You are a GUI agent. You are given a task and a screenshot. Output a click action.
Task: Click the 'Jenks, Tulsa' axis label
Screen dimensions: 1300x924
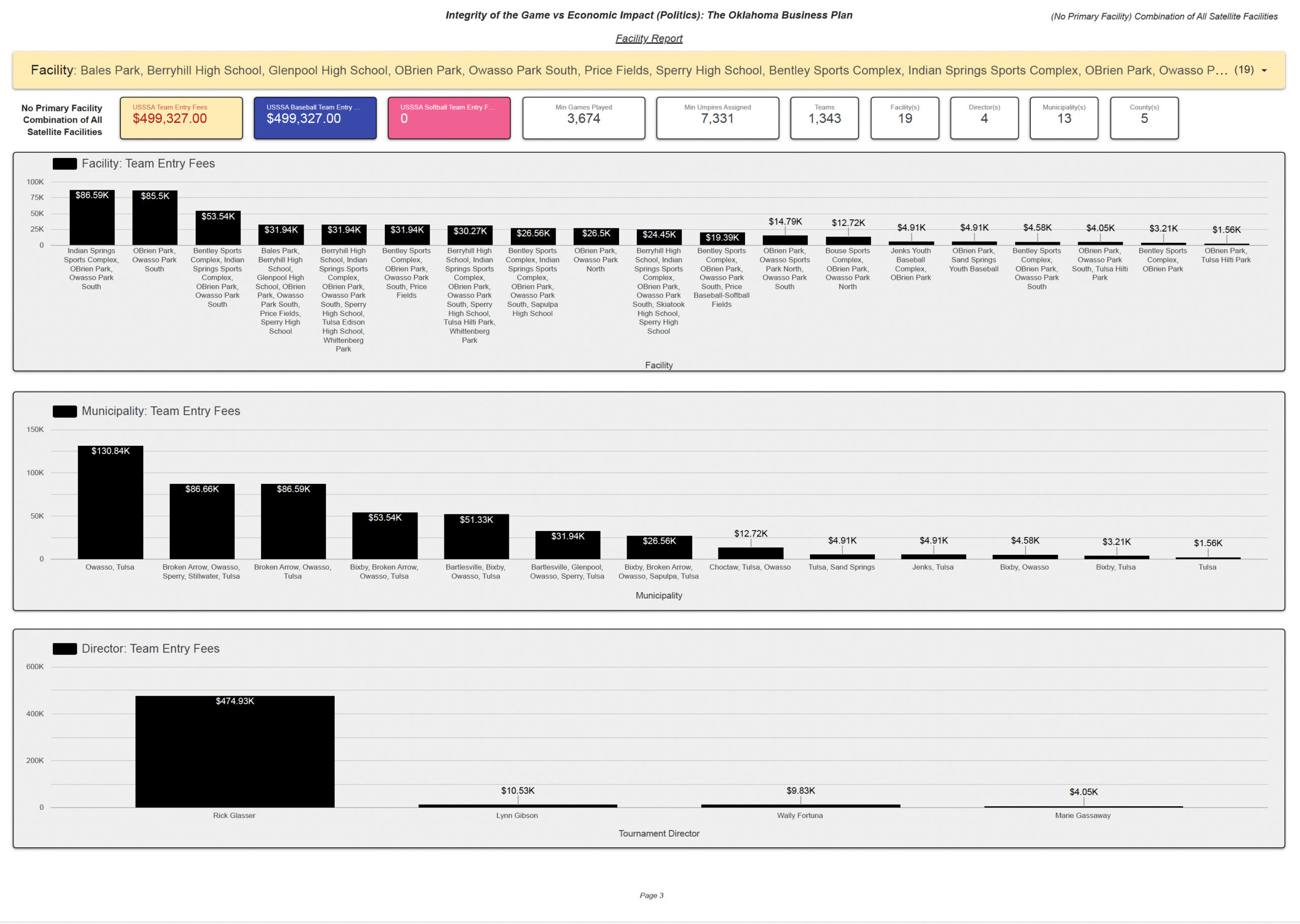[932, 567]
